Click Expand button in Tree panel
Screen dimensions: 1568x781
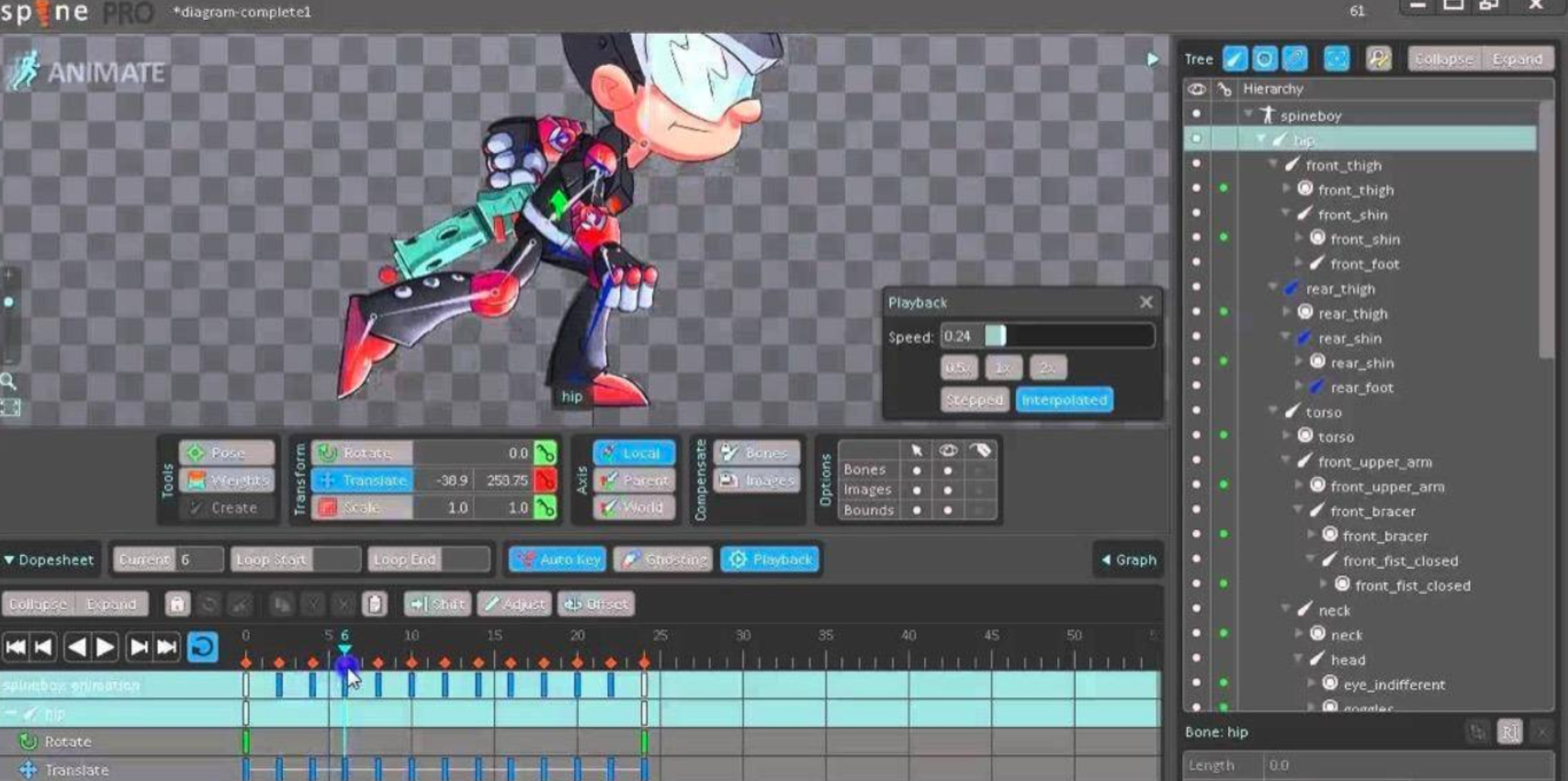(x=1517, y=59)
